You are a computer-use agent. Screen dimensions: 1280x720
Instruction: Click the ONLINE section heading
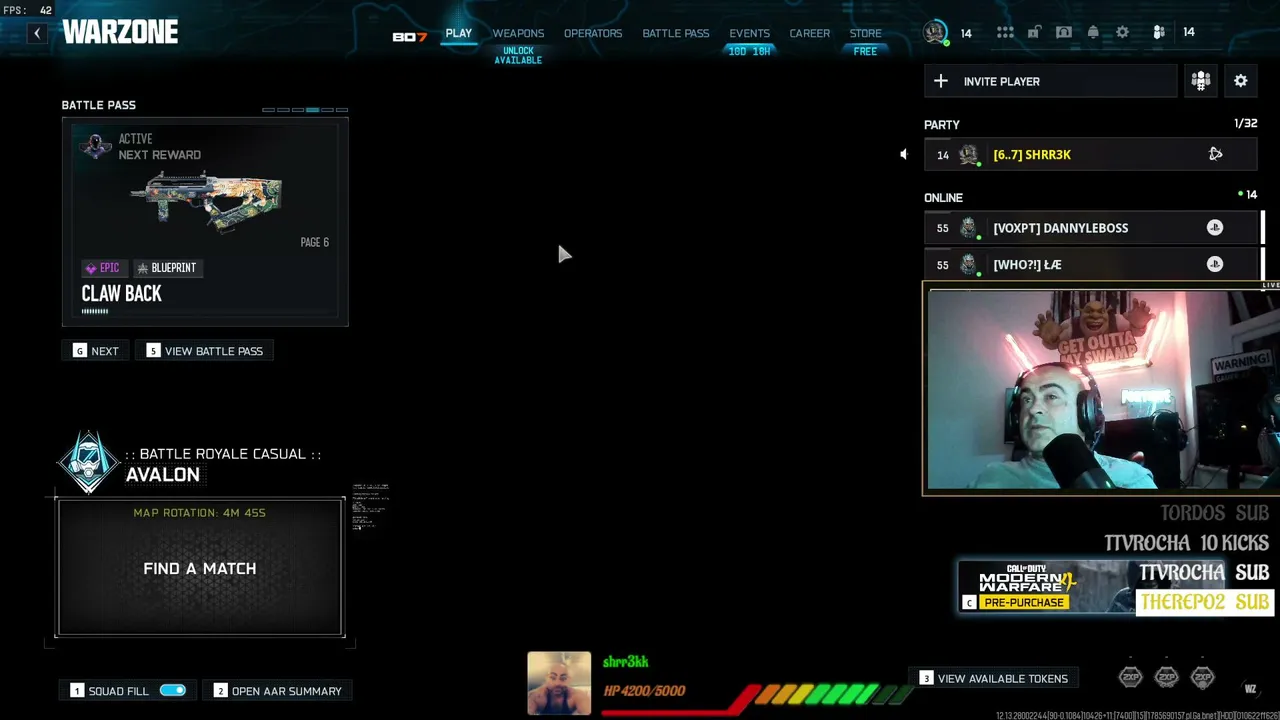(943, 198)
